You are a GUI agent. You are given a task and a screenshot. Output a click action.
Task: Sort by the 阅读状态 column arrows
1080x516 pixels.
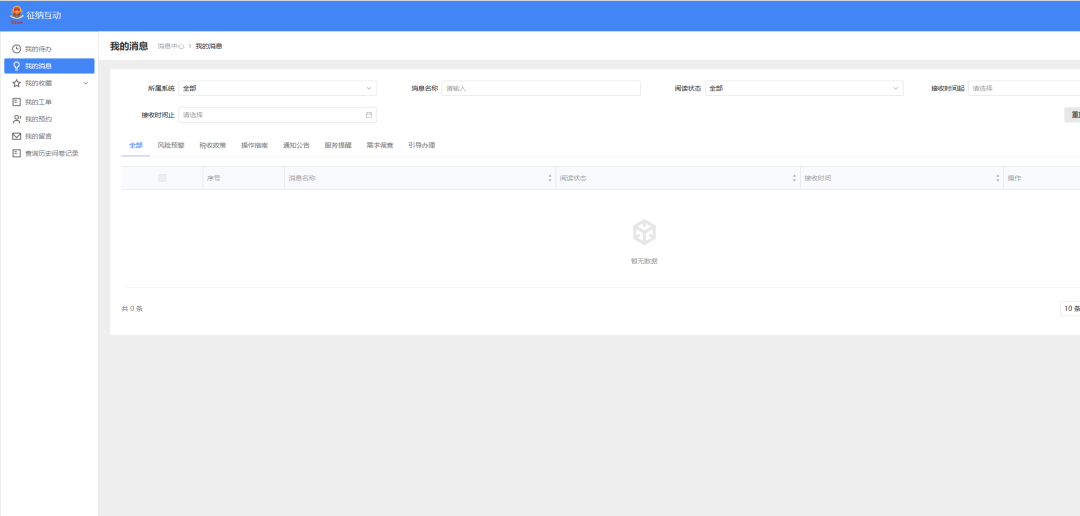(x=794, y=178)
